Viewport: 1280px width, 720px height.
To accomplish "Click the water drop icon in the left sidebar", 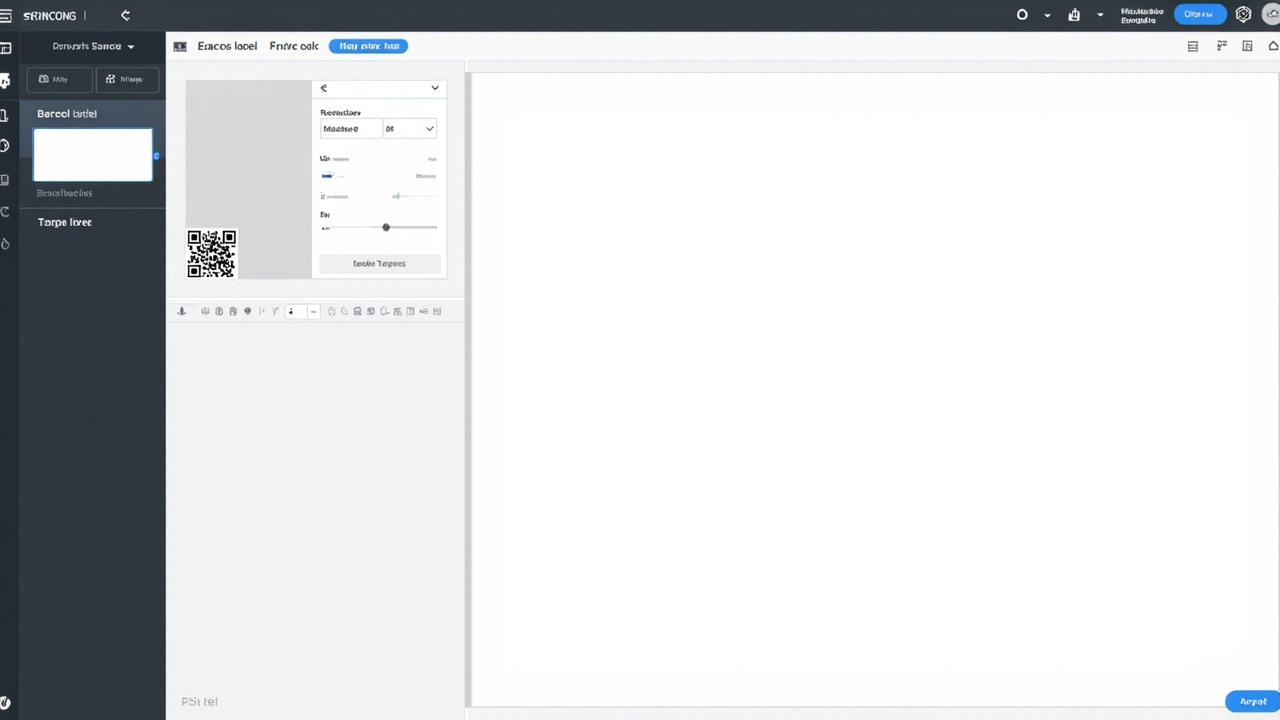I will tap(6, 244).
